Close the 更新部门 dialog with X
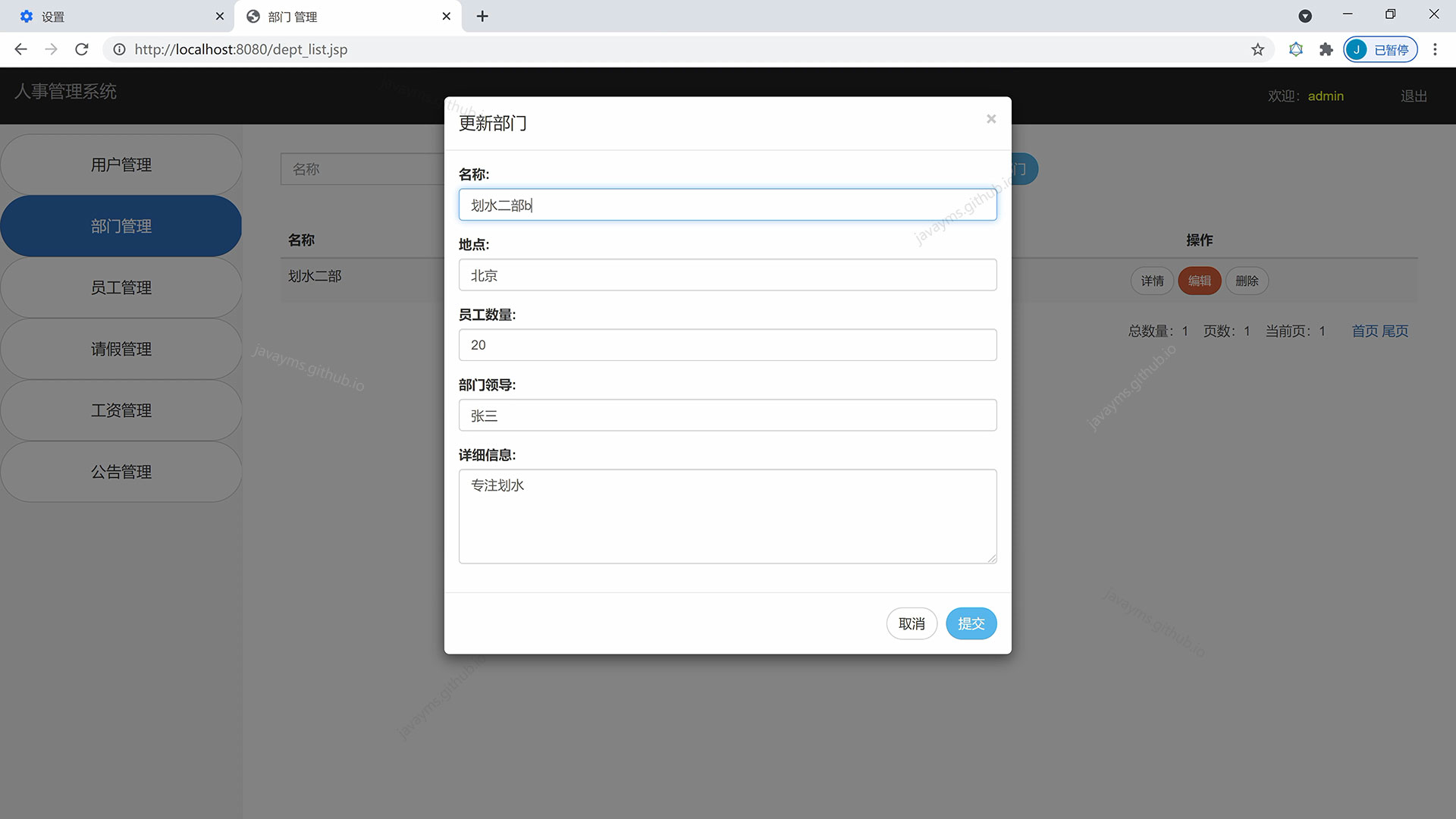 pos(990,119)
